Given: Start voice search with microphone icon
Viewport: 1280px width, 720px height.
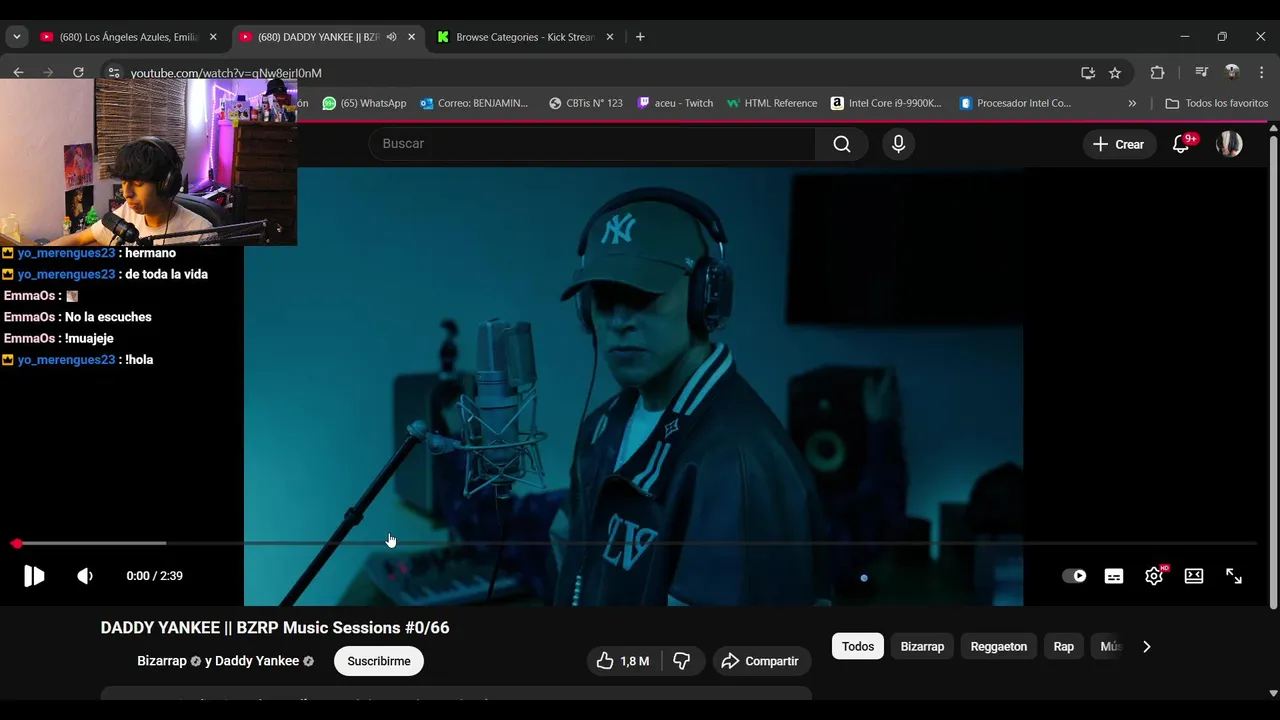Looking at the screenshot, I should coord(898,144).
